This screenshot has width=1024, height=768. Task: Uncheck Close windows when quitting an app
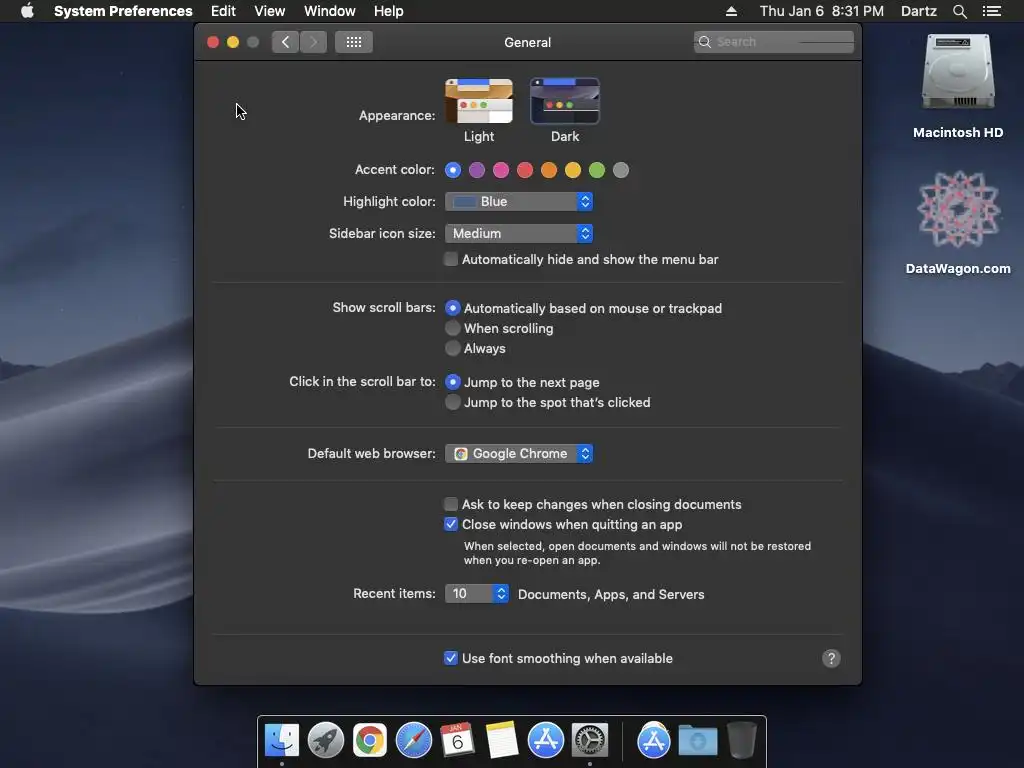(451, 524)
